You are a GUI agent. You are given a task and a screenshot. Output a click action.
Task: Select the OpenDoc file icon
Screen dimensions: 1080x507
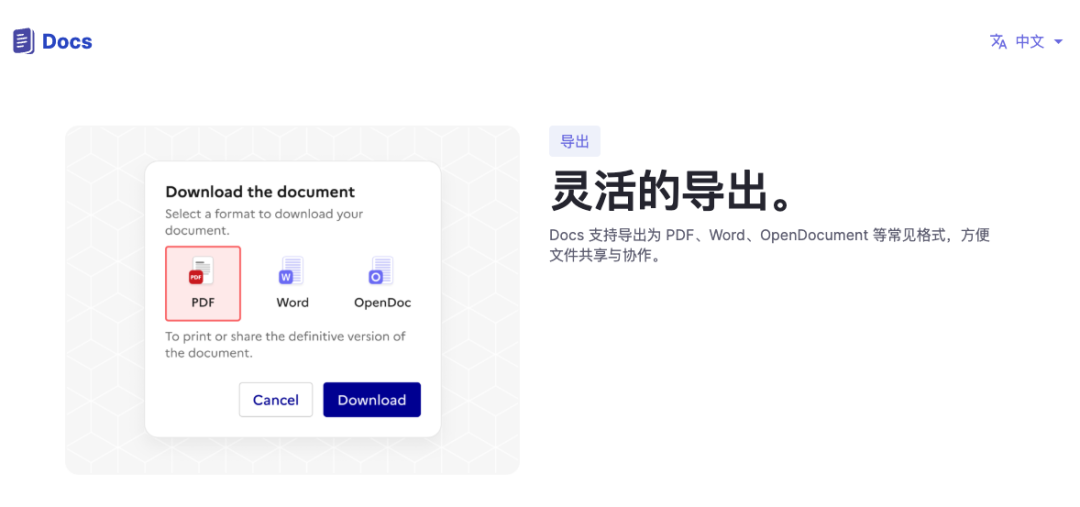[382, 271]
